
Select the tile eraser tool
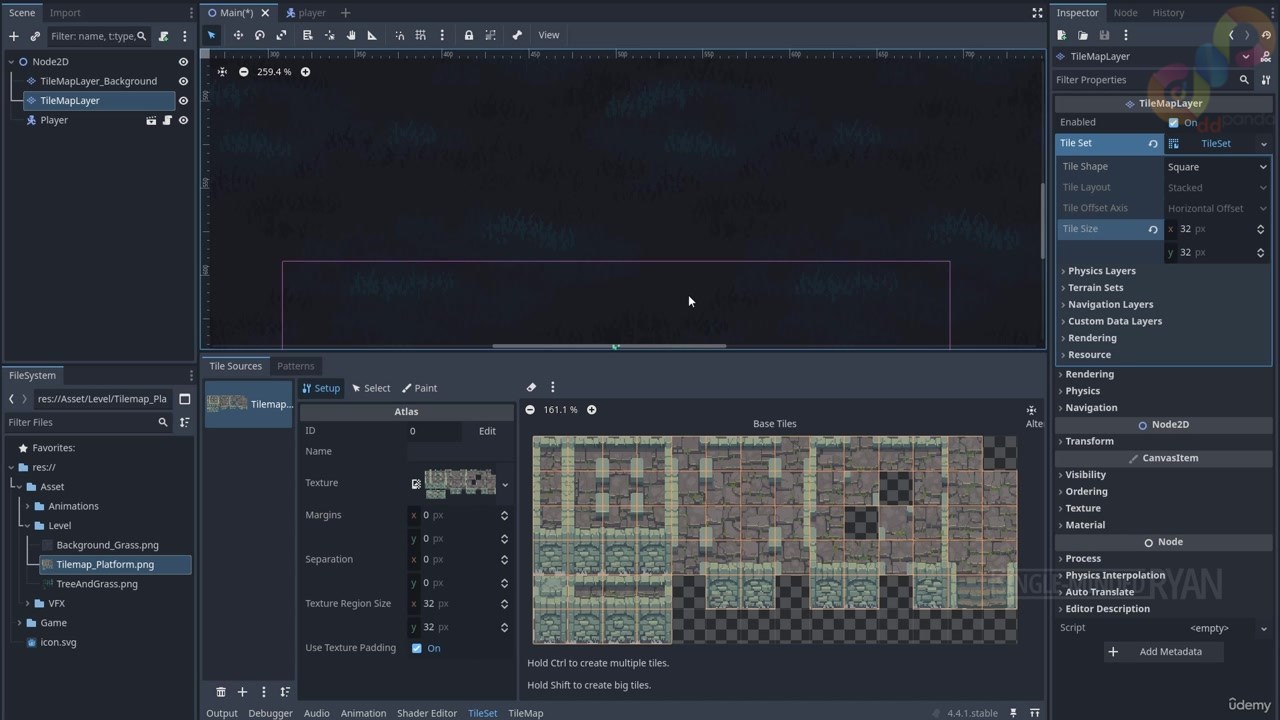[x=531, y=387]
